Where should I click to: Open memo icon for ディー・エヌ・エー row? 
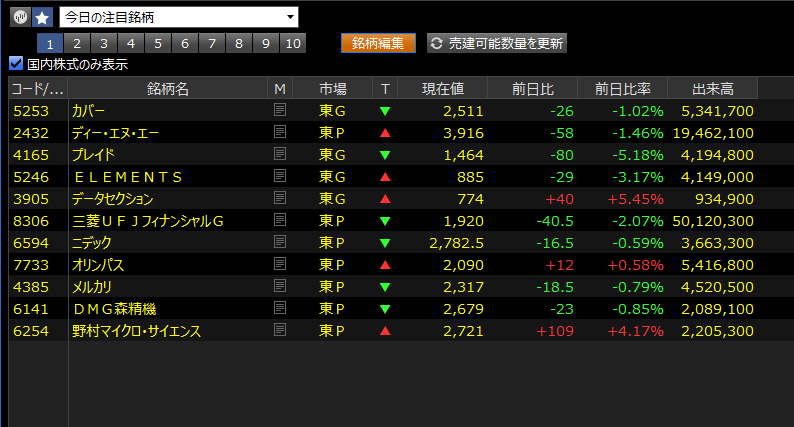pyautogui.click(x=280, y=132)
